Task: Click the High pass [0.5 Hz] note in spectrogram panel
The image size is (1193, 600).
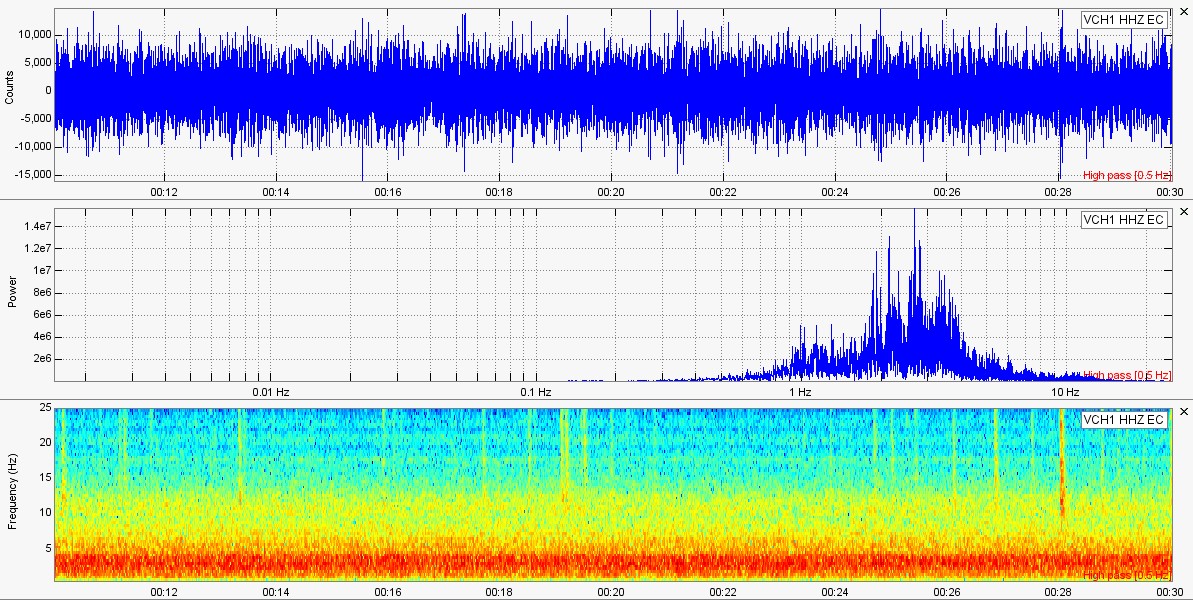Action: pyautogui.click(x=1128, y=575)
